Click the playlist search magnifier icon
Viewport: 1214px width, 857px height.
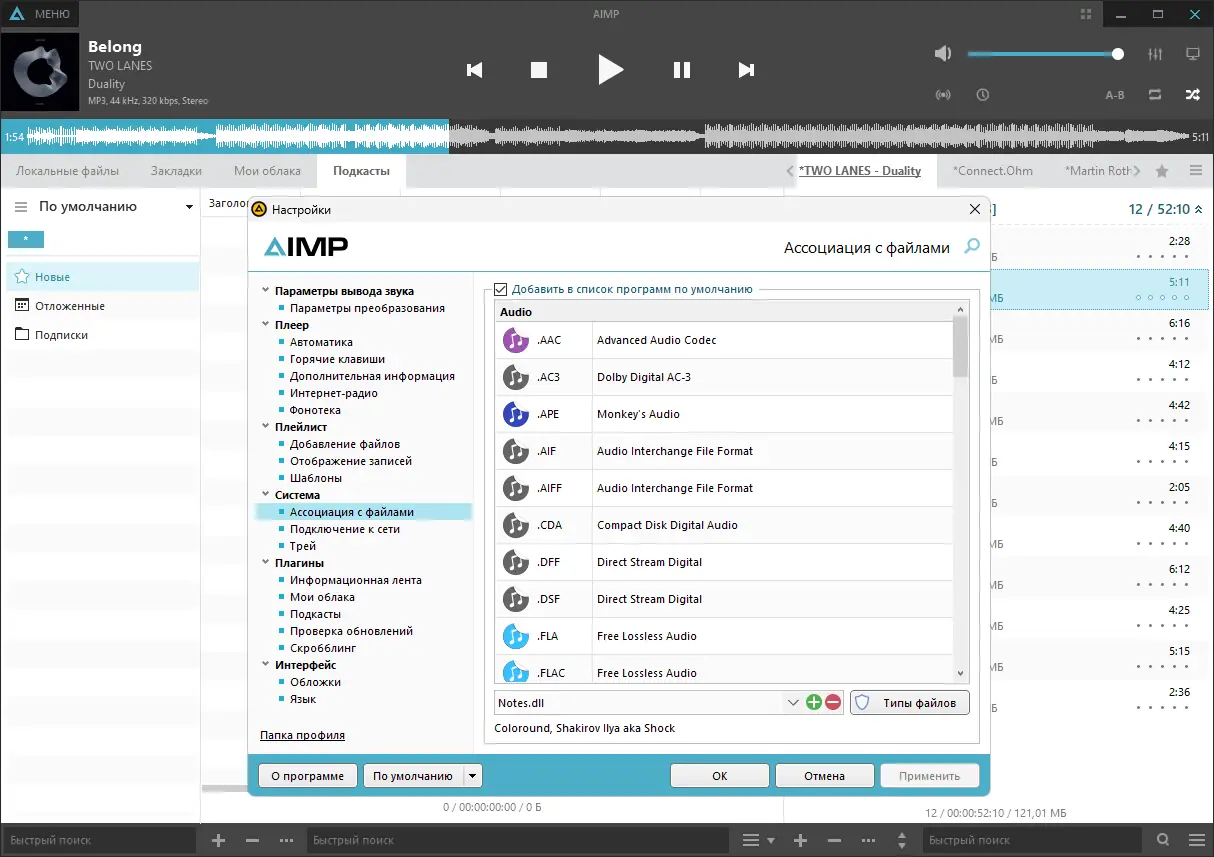click(1163, 840)
